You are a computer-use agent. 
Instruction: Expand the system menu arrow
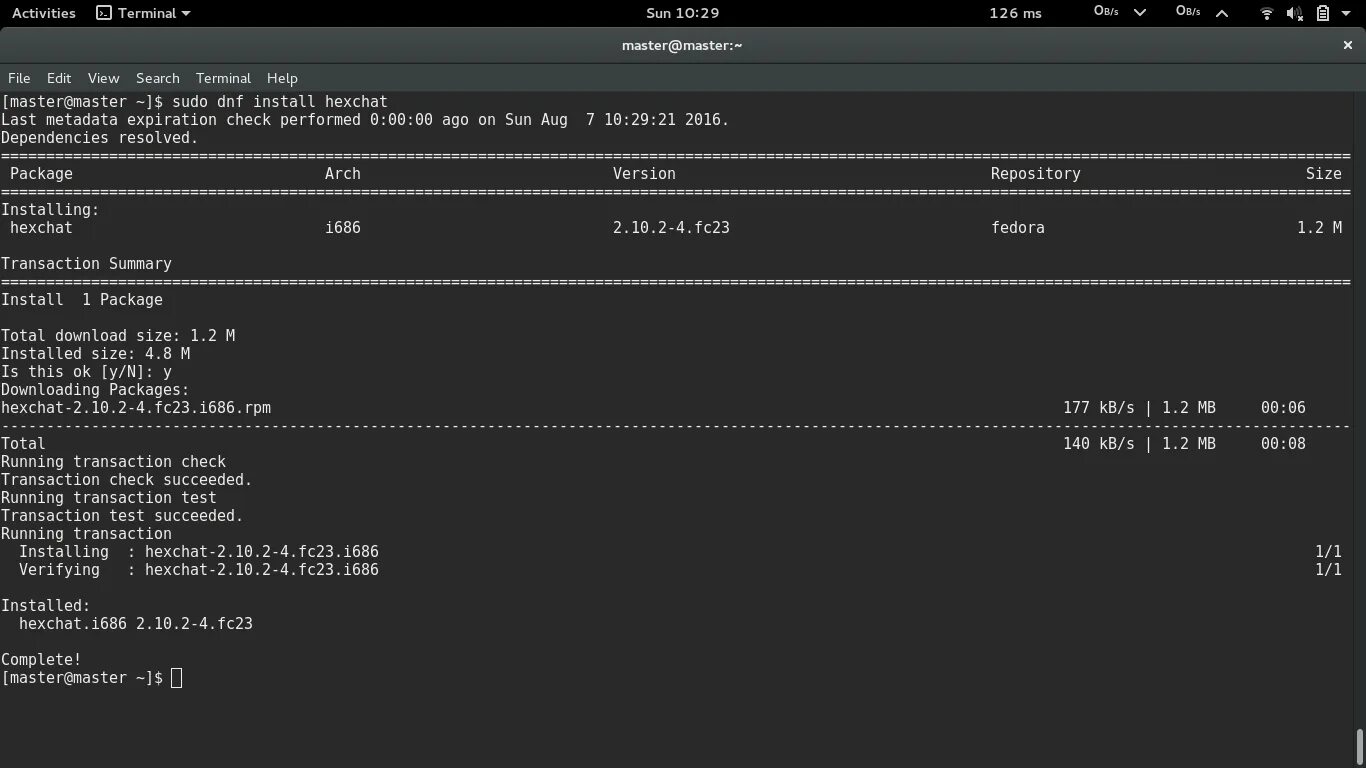tap(1347, 13)
